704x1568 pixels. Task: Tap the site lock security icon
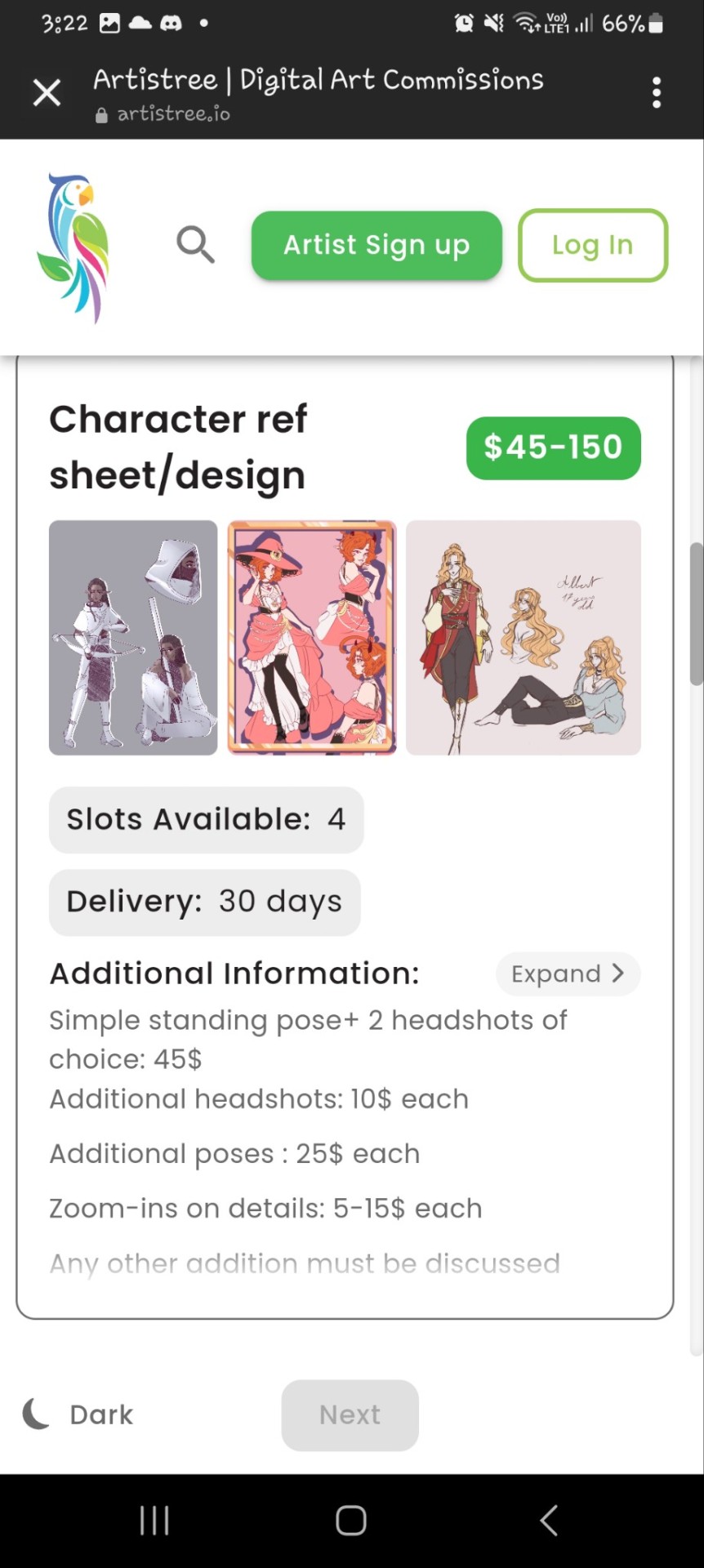click(101, 115)
